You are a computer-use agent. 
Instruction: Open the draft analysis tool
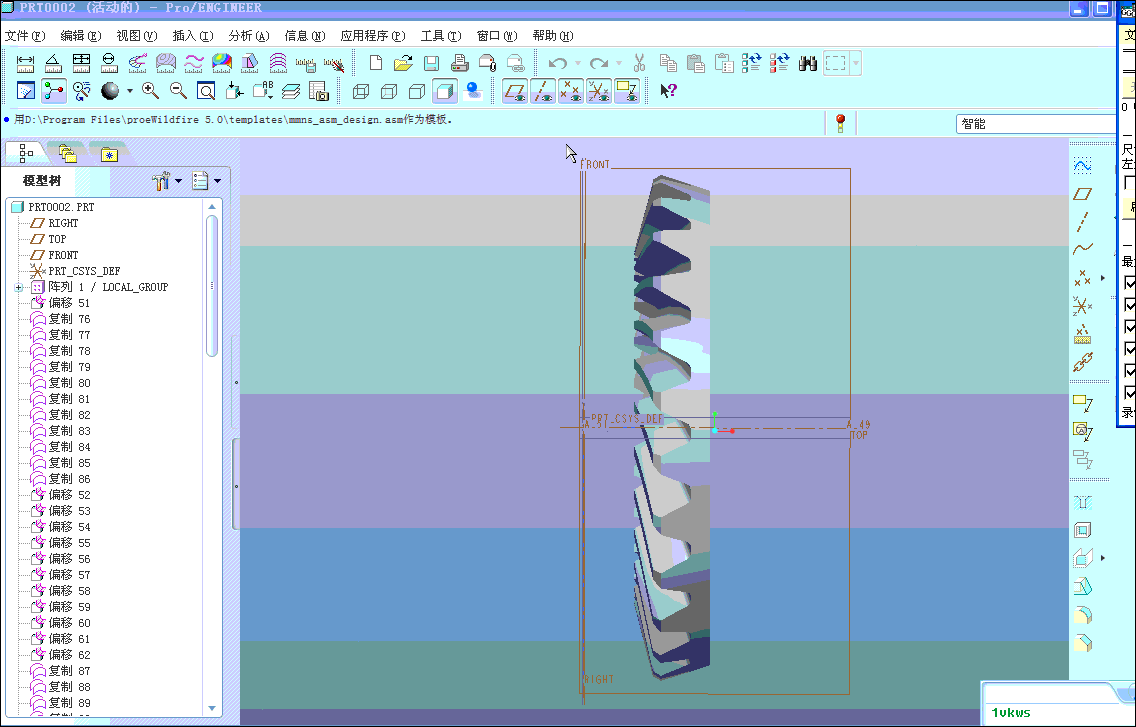coord(250,63)
